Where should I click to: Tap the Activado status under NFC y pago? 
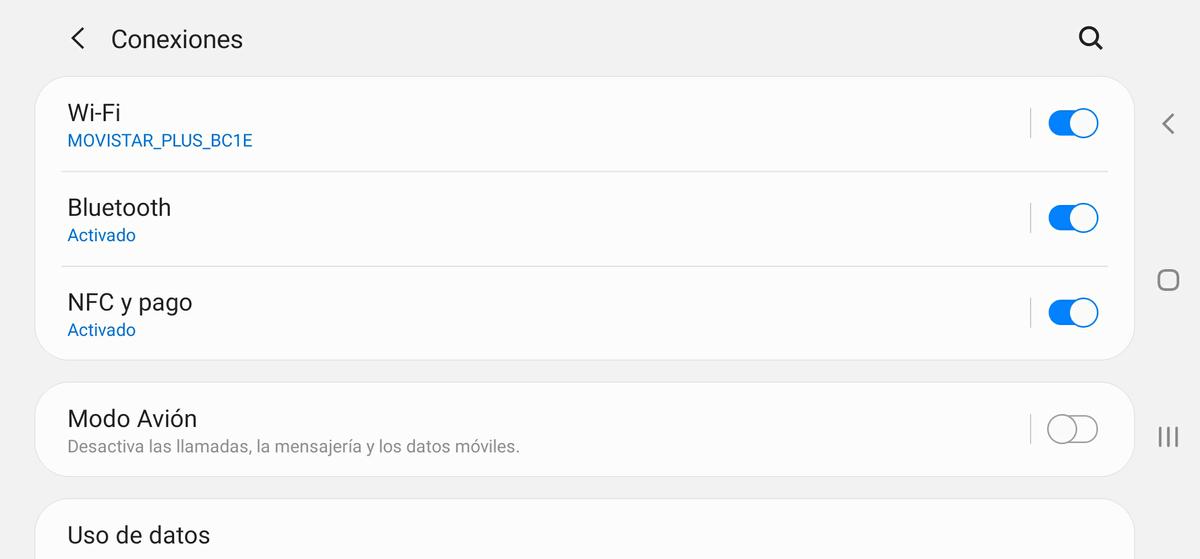pos(101,330)
